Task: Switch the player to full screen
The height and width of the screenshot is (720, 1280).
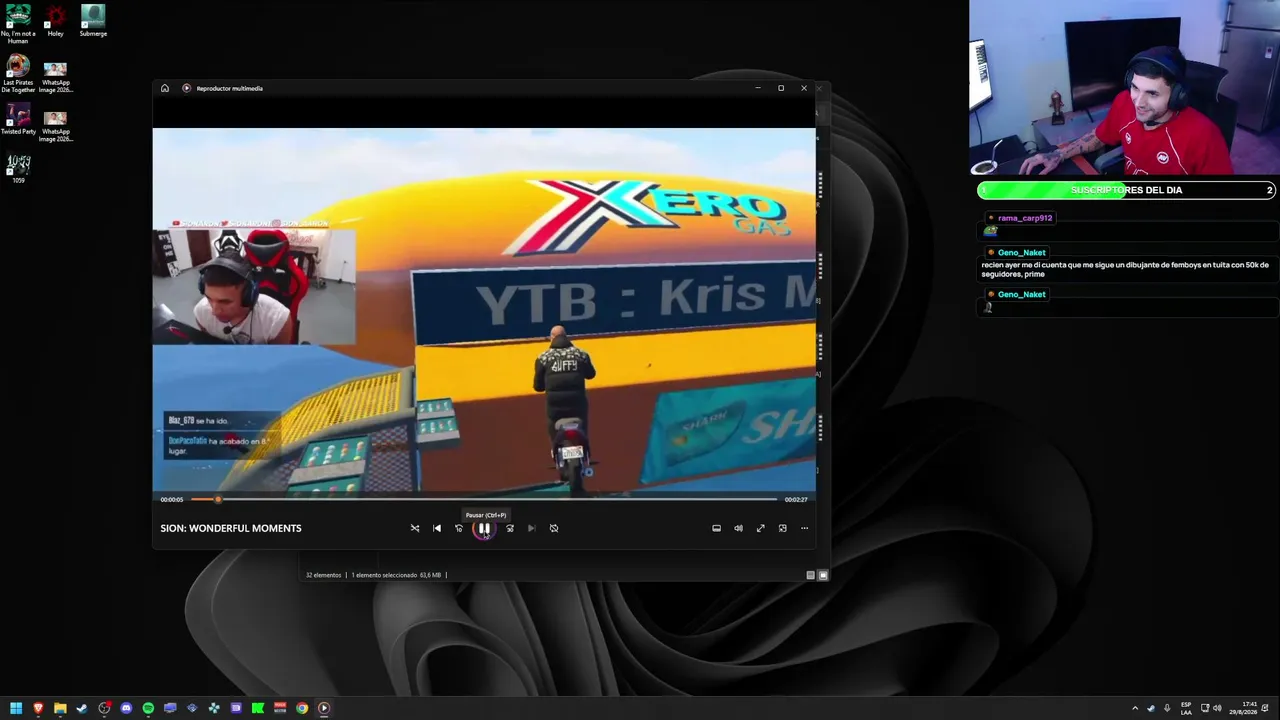Action: coord(760,528)
